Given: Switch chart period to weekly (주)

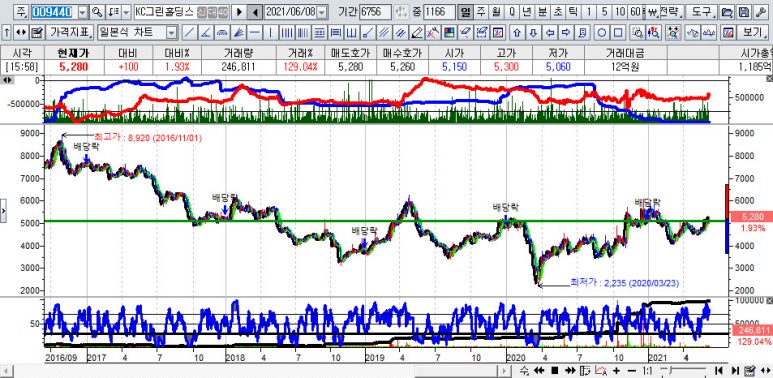Looking at the screenshot, I should click(x=480, y=11).
